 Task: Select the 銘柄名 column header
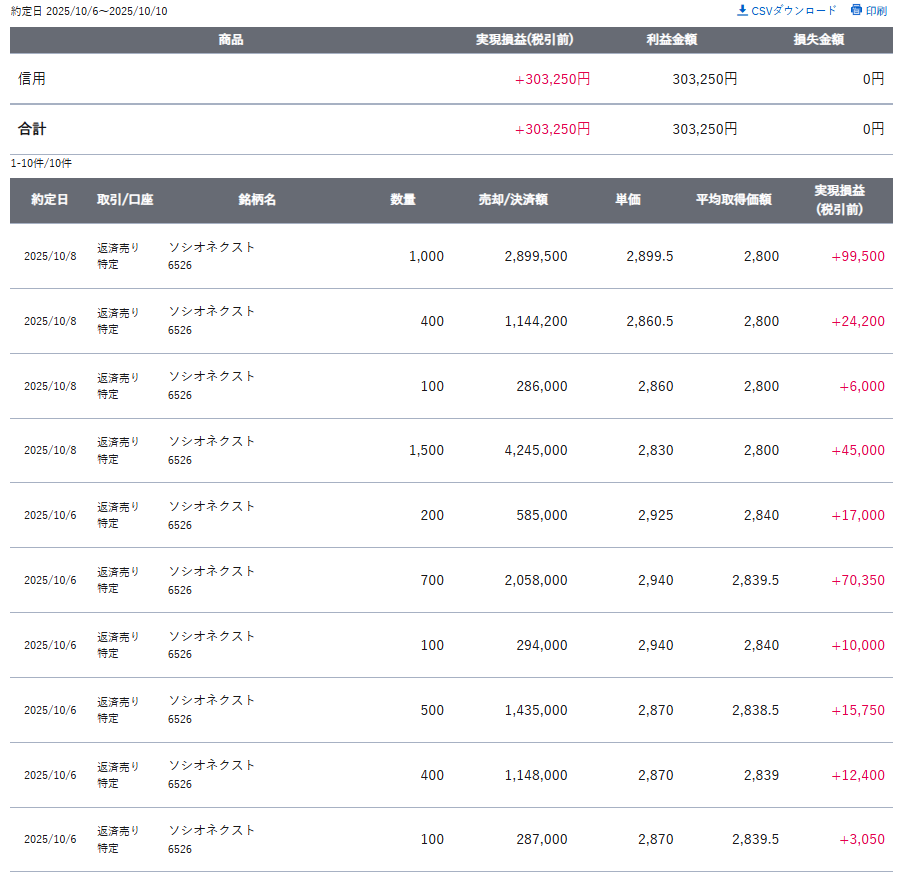coord(257,200)
